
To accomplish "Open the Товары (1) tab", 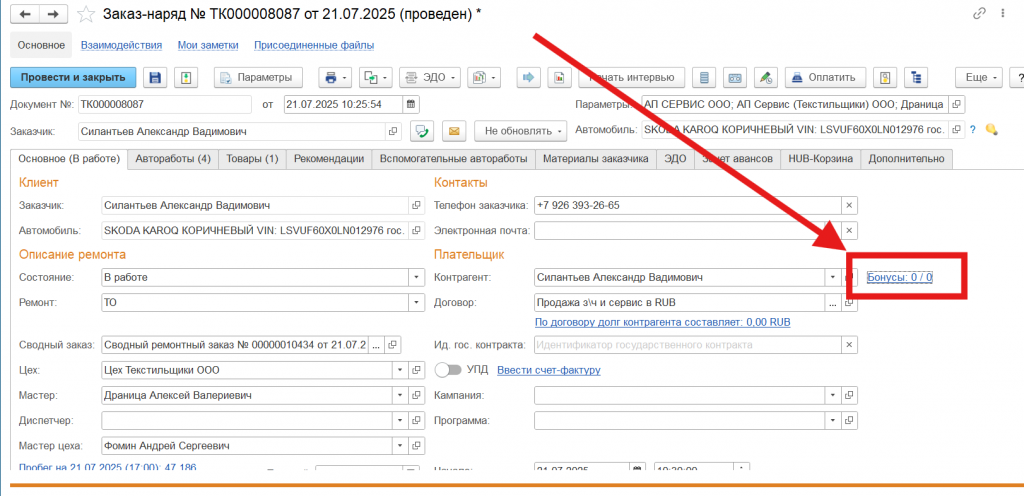I will pos(254,158).
